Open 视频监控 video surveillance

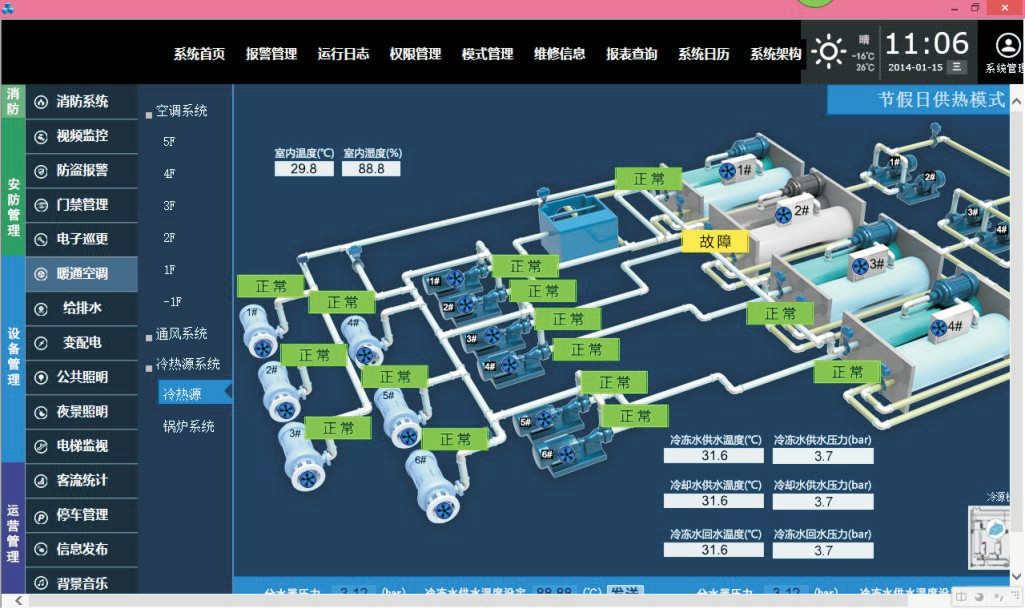click(82, 136)
